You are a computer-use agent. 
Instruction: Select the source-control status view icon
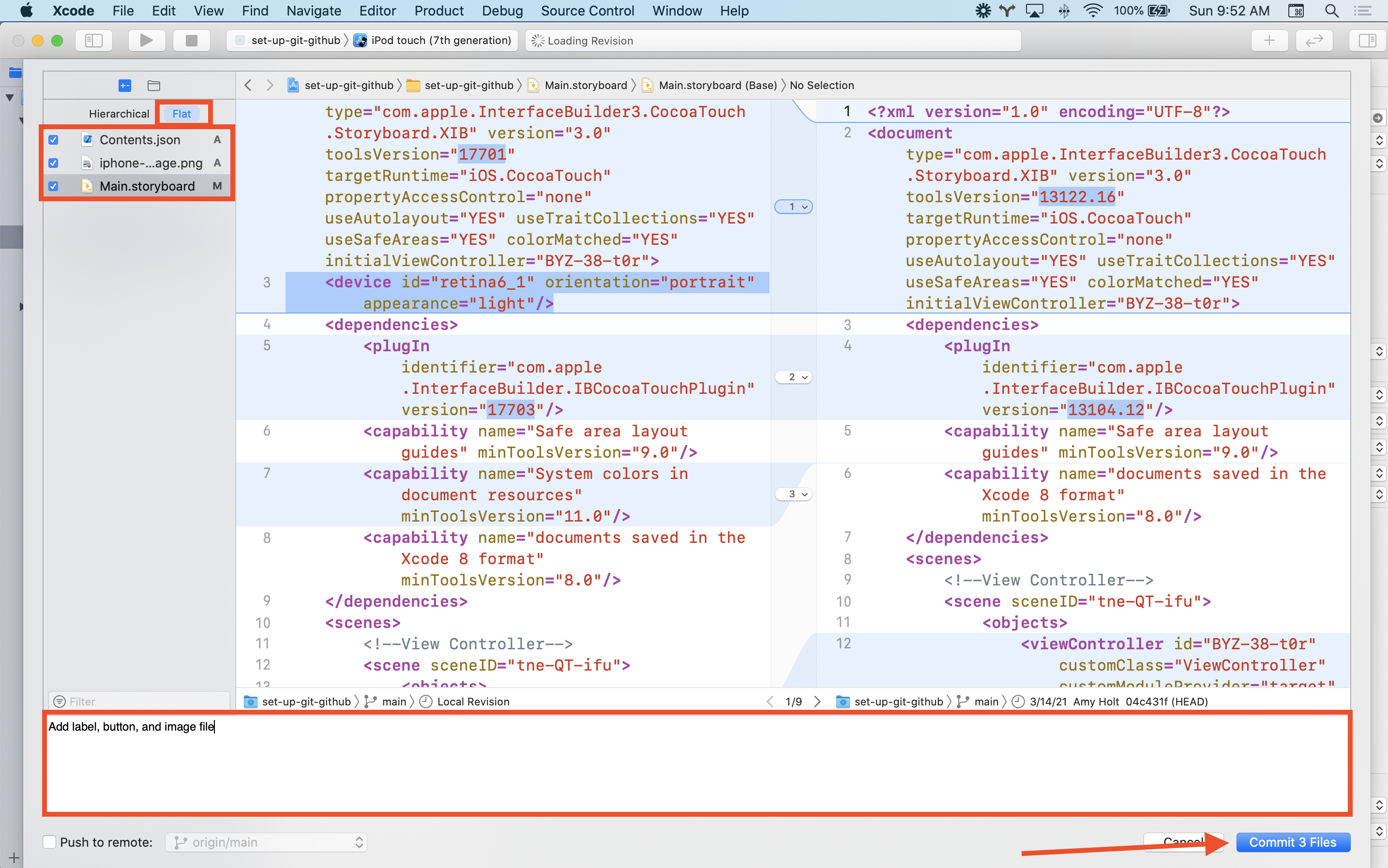(124, 86)
